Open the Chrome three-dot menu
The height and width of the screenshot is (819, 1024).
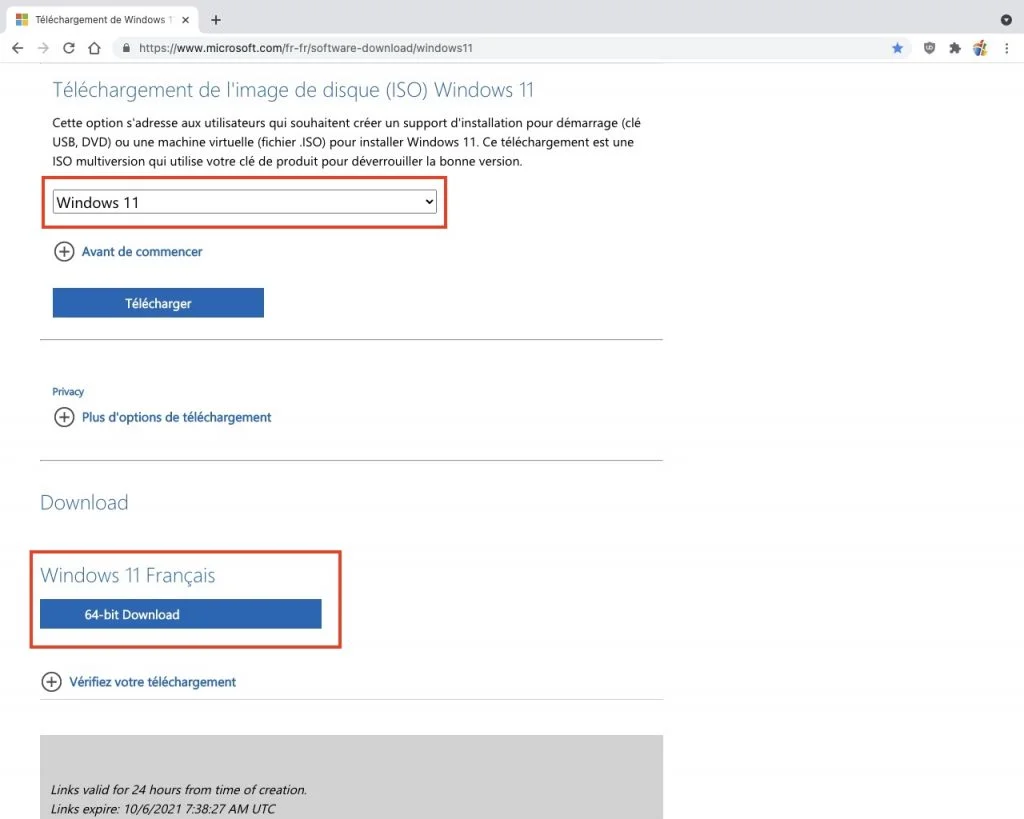click(1006, 48)
